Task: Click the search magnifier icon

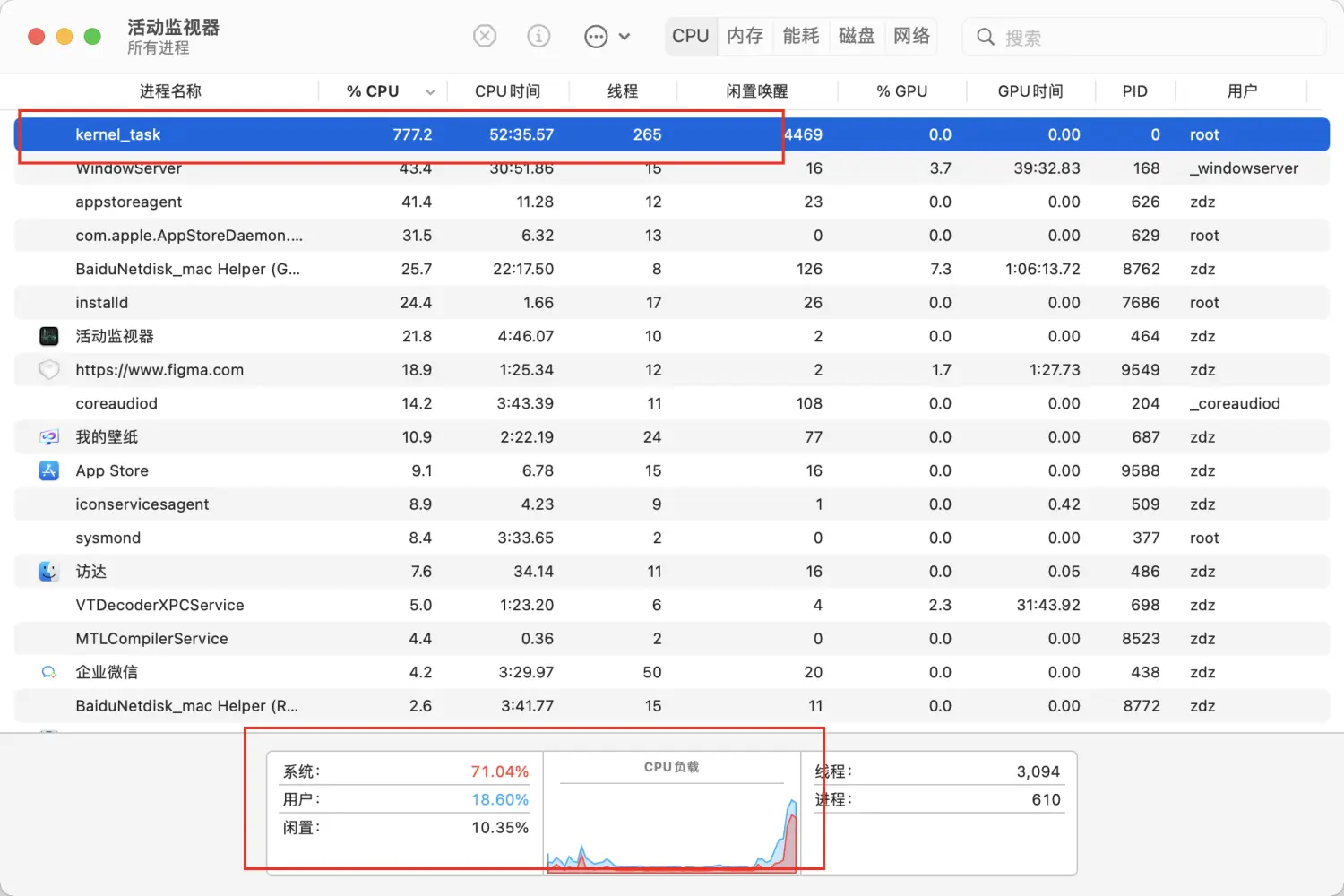Action: [x=986, y=37]
